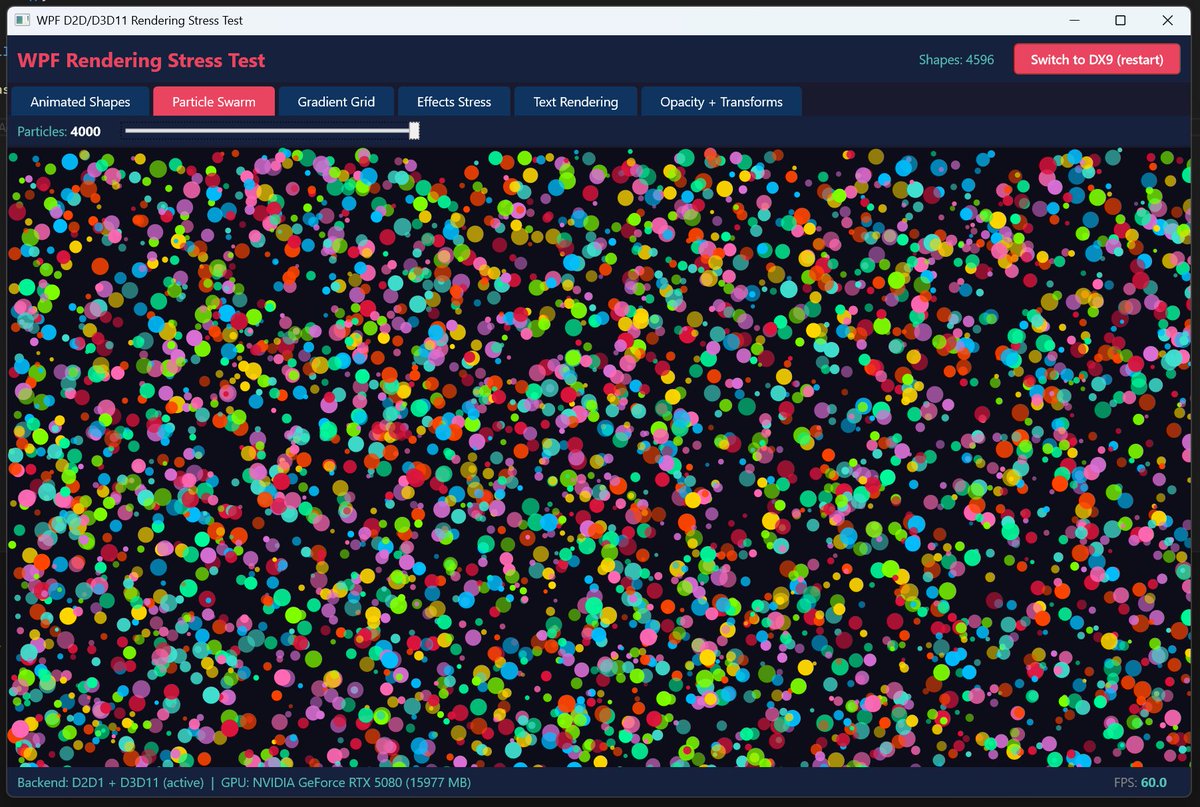The height and width of the screenshot is (807, 1200).
Task: Click the WPF Rendering Stress Test heading
Action: click(141, 60)
